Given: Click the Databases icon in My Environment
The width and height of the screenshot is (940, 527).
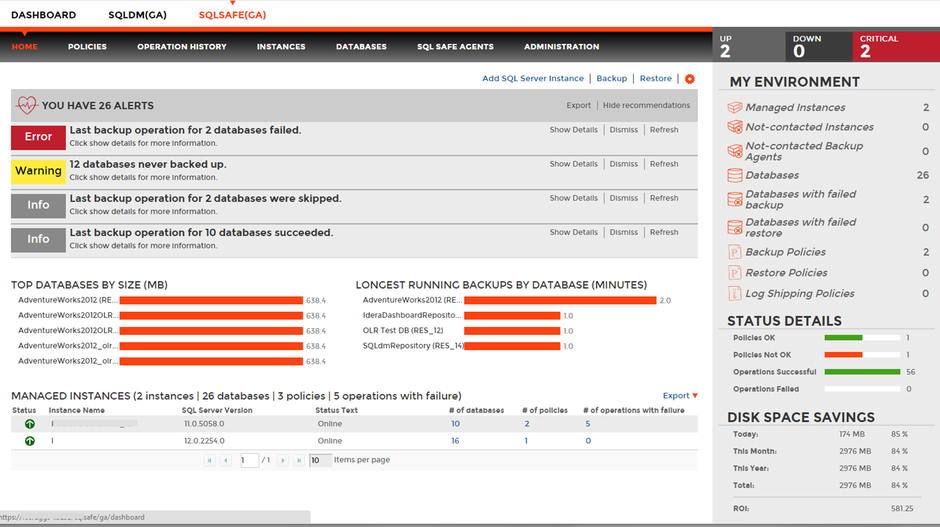Looking at the screenshot, I should click(734, 175).
